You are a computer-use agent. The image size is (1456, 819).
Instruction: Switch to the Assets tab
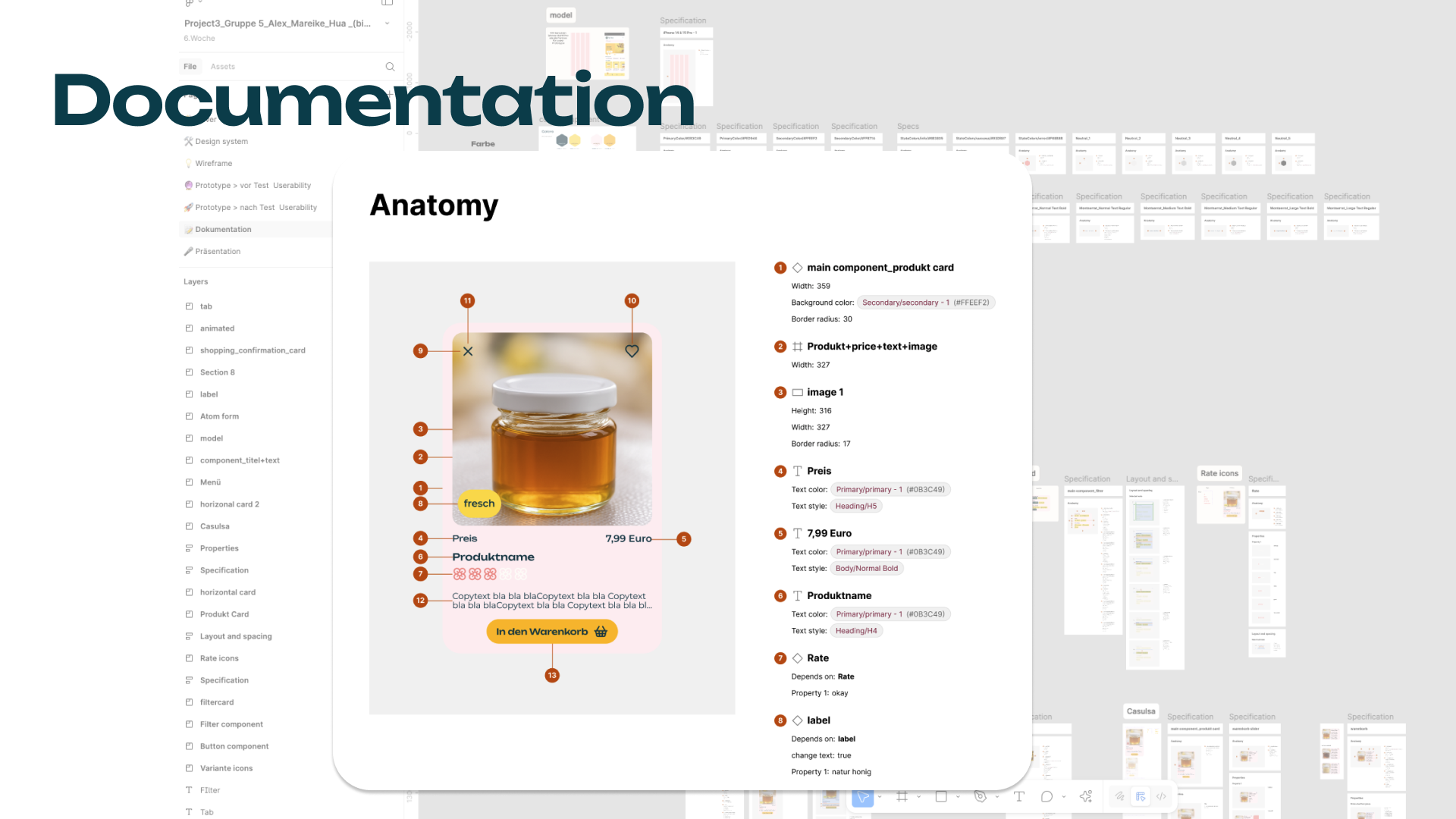pos(222,67)
